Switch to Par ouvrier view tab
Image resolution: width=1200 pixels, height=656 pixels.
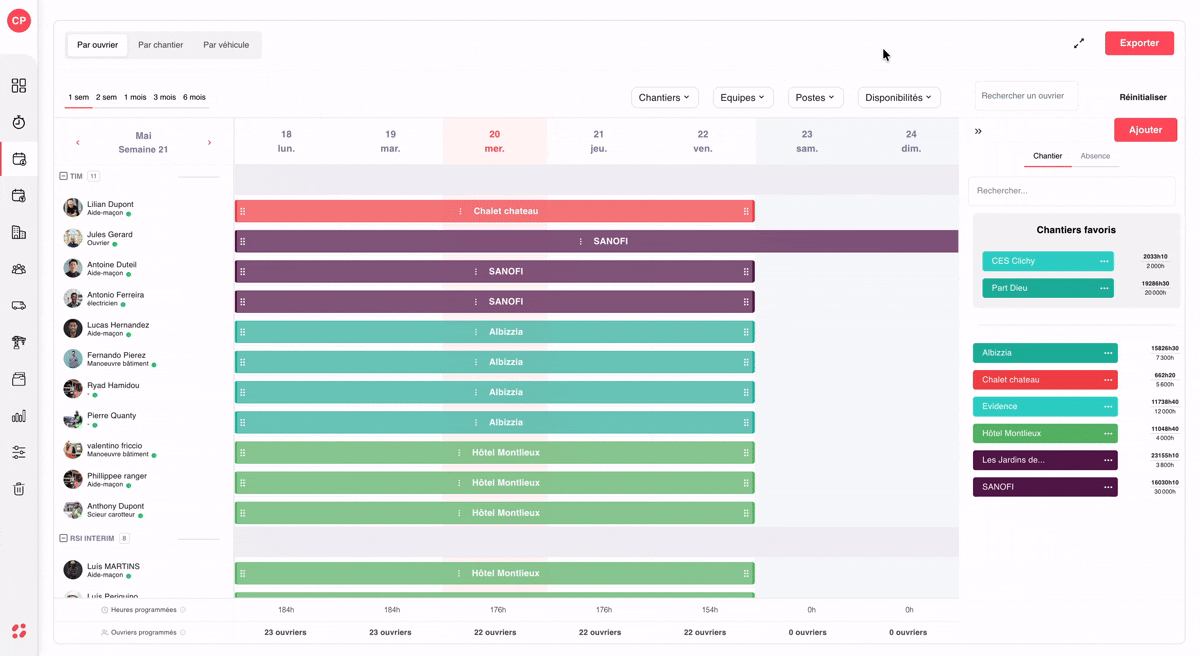click(x=97, y=45)
